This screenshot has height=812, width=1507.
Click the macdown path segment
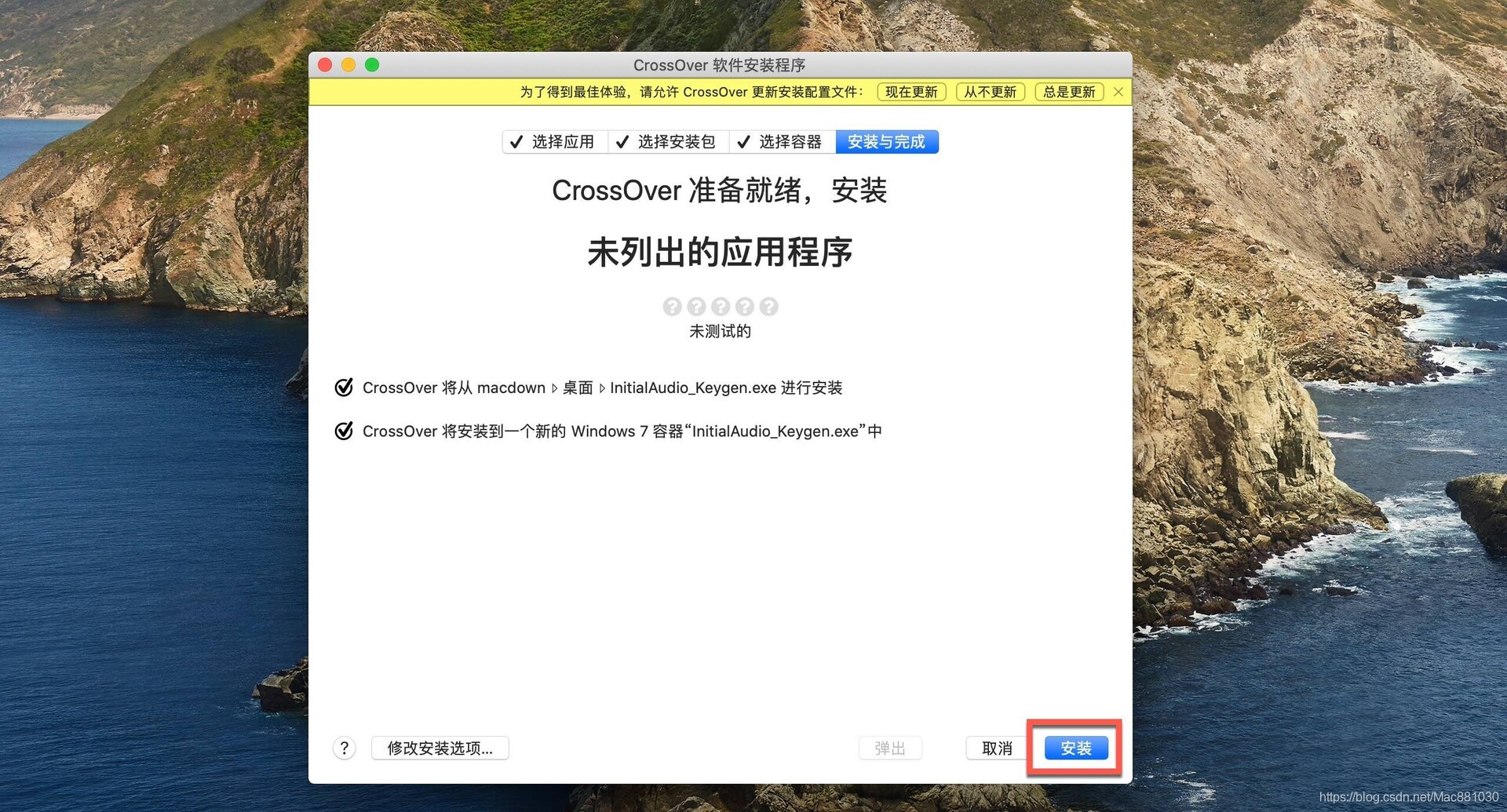[x=511, y=388]
